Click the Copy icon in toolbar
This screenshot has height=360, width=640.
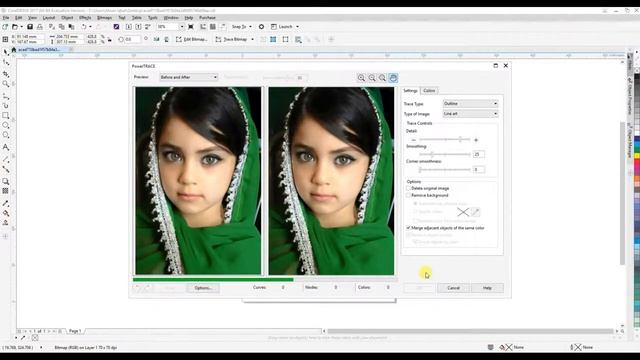pos(62,27)
